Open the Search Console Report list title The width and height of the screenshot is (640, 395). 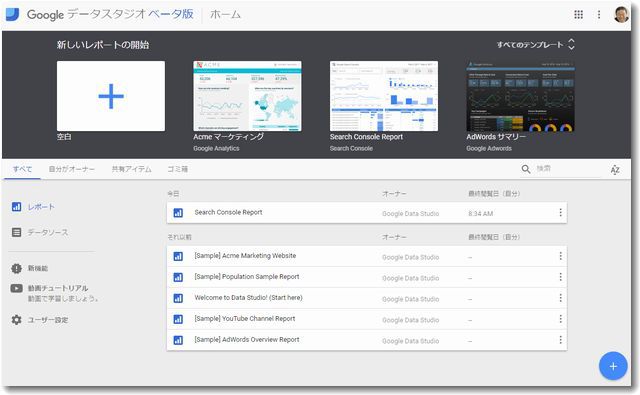pyautogui.click(x=229, y=213)
